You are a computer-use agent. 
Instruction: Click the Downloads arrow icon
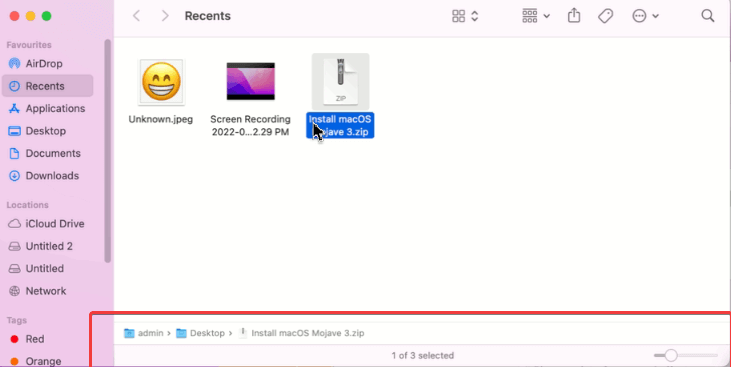tap(14, 176)
